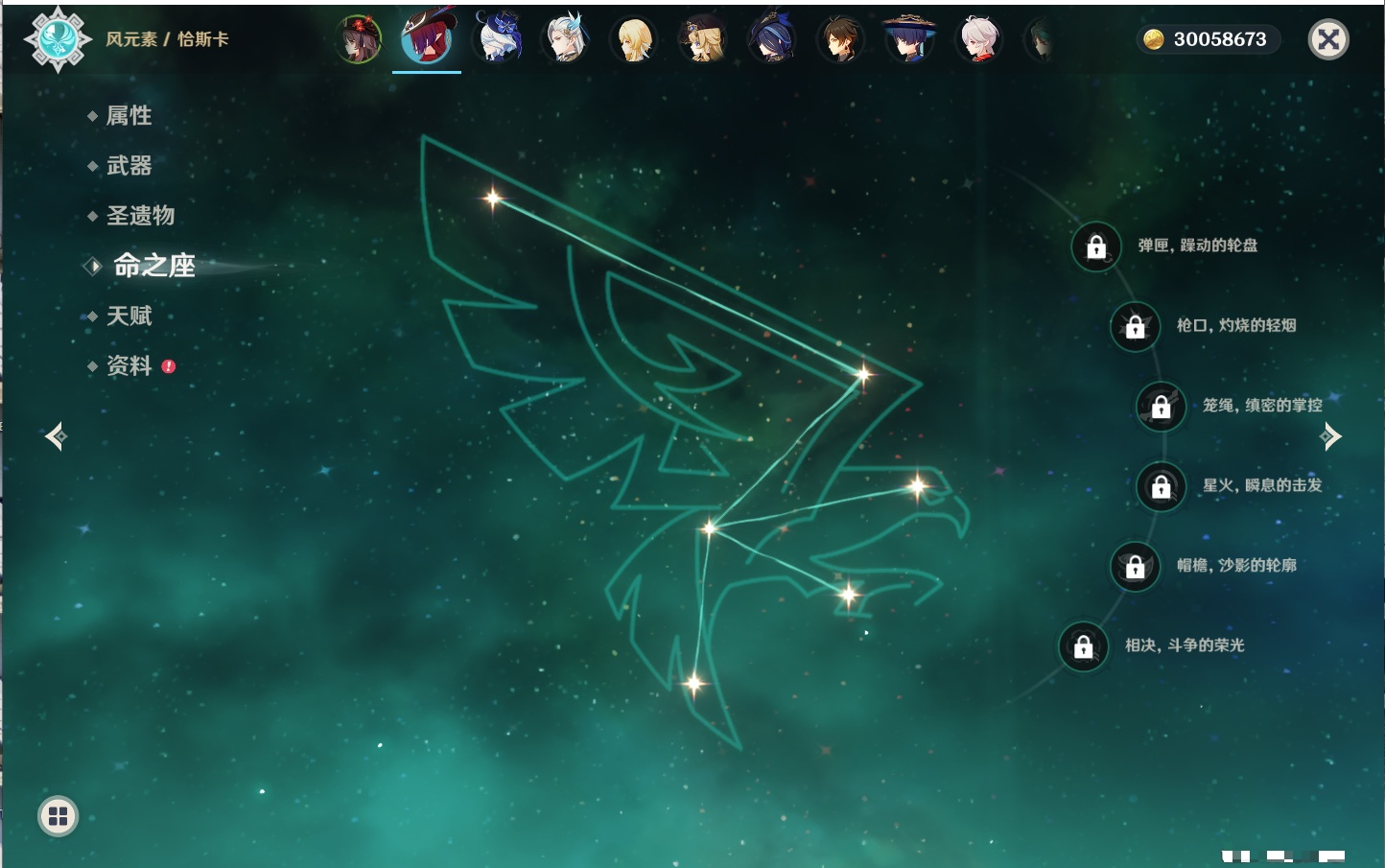
Task: Go to previous character with left arrow
Action: point(56,436)
